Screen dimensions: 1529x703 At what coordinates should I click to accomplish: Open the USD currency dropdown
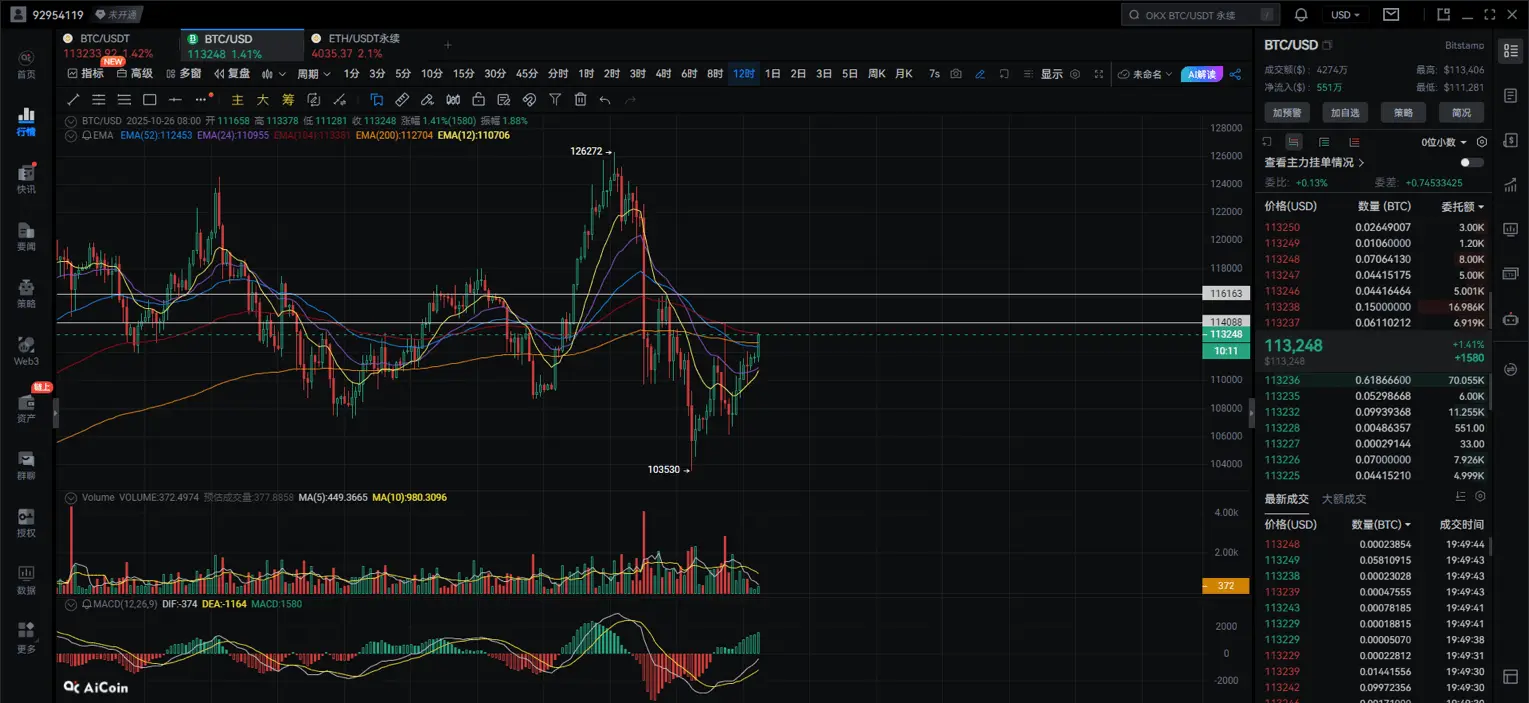point(1345,15)
